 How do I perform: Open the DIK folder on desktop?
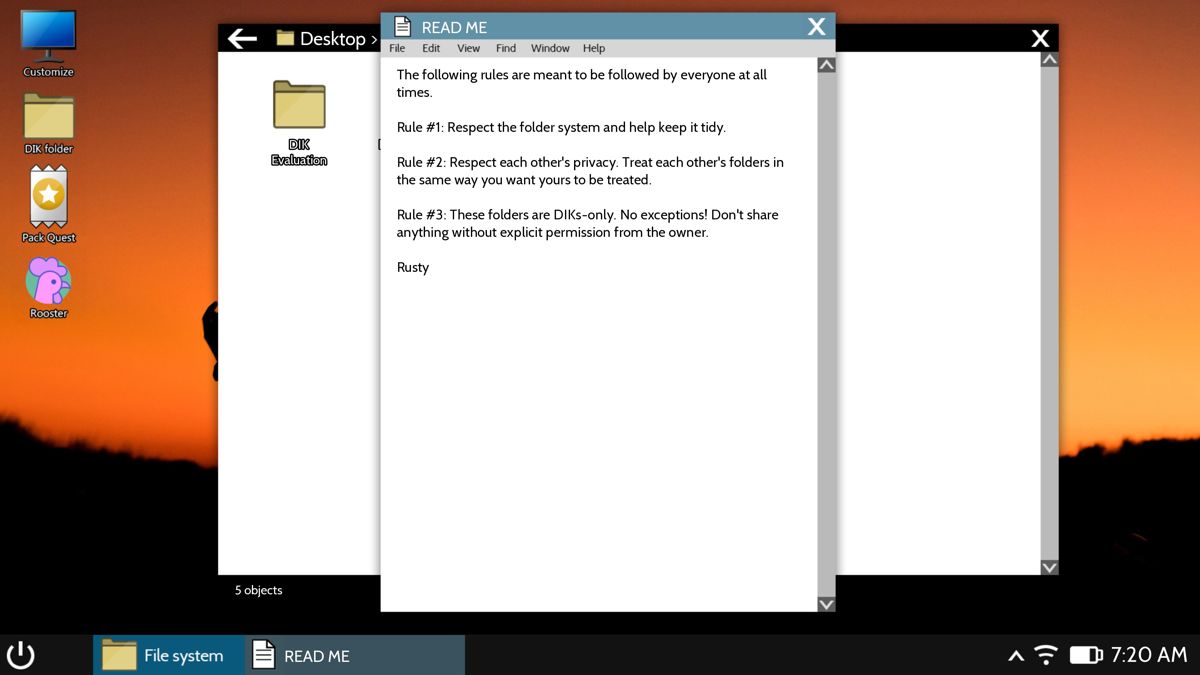click(48, 117)
